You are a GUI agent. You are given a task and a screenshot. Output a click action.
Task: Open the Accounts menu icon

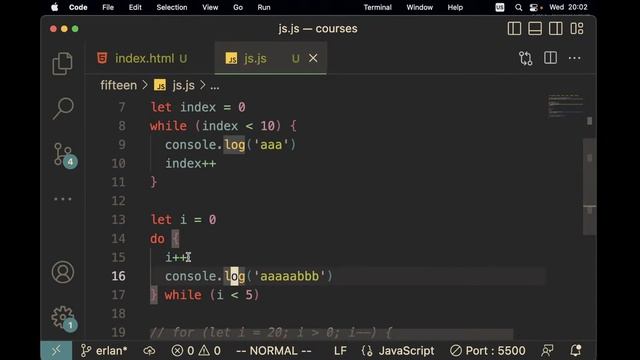coord(63,272)
